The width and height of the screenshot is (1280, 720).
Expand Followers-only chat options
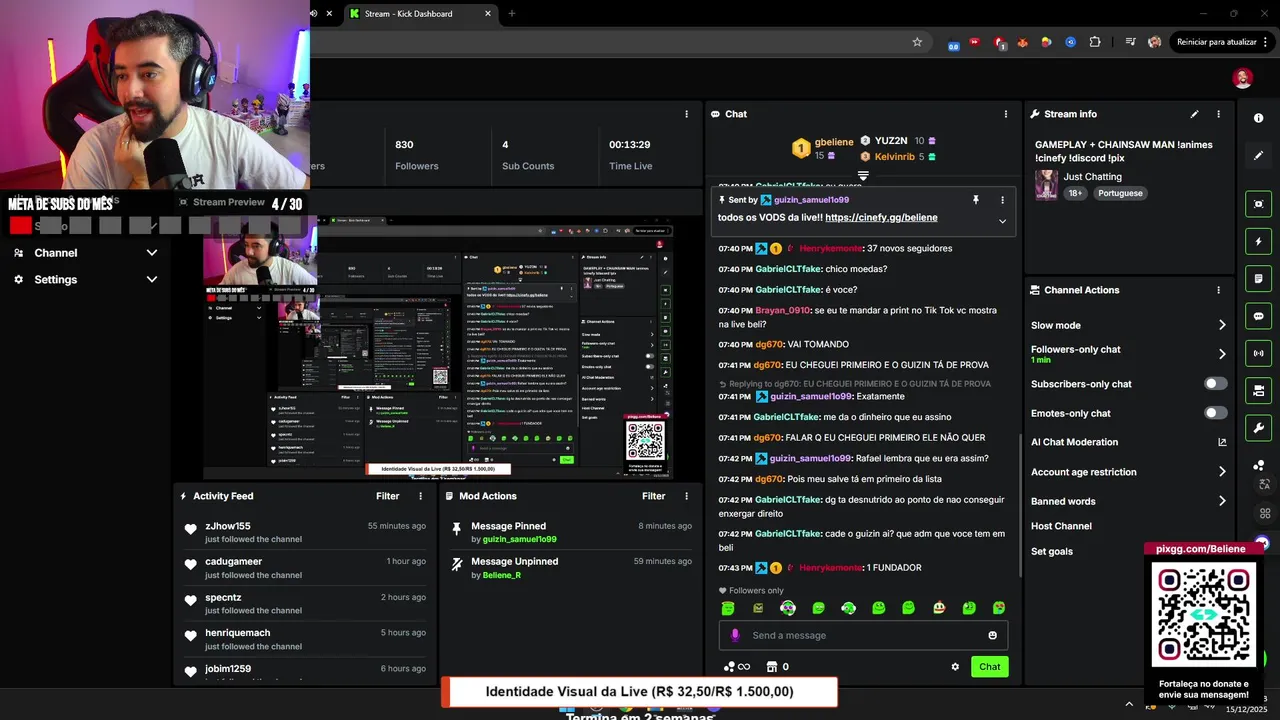tap(1221, 354)
